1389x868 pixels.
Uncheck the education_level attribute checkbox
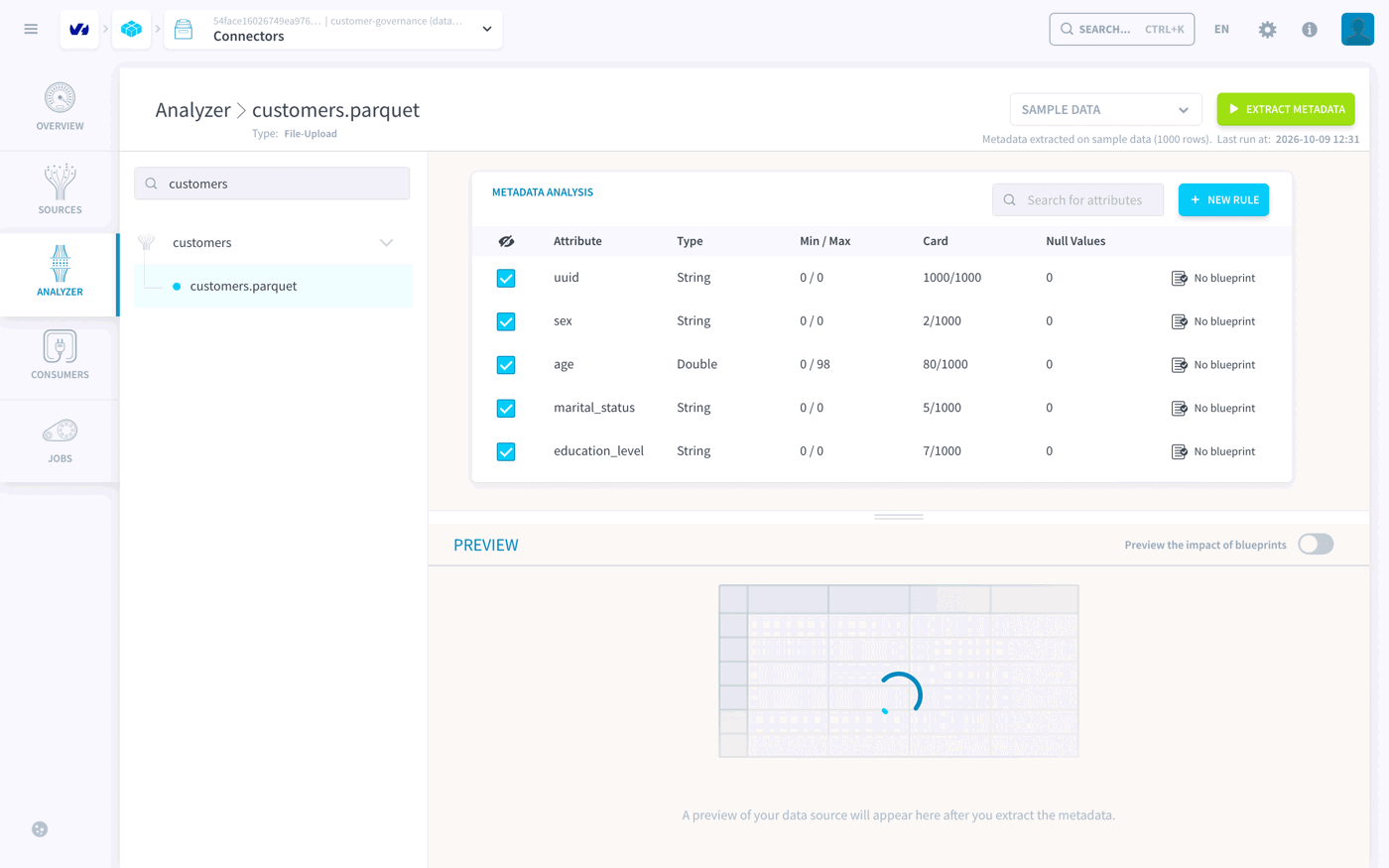tap(506, 451)
